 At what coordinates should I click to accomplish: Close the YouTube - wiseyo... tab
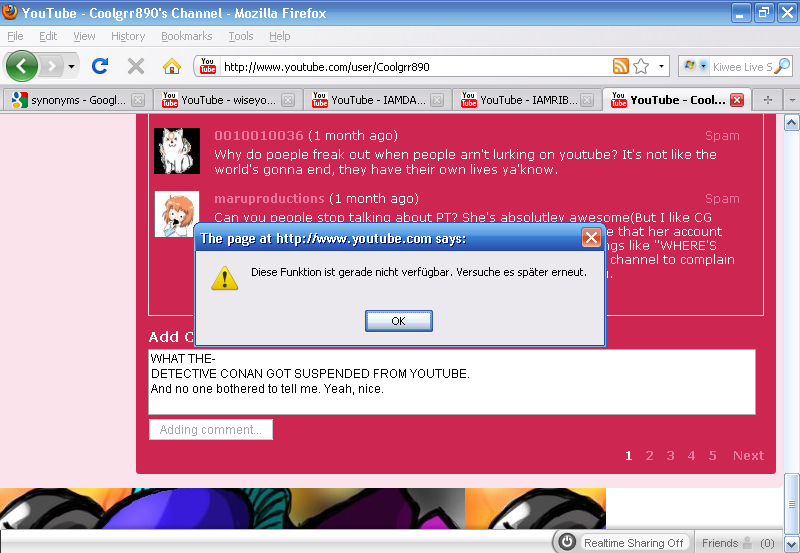288,100
